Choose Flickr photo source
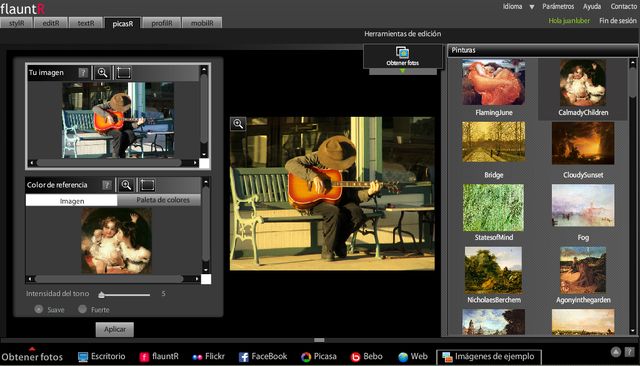The image size is (640, 366). coord(208,357)
